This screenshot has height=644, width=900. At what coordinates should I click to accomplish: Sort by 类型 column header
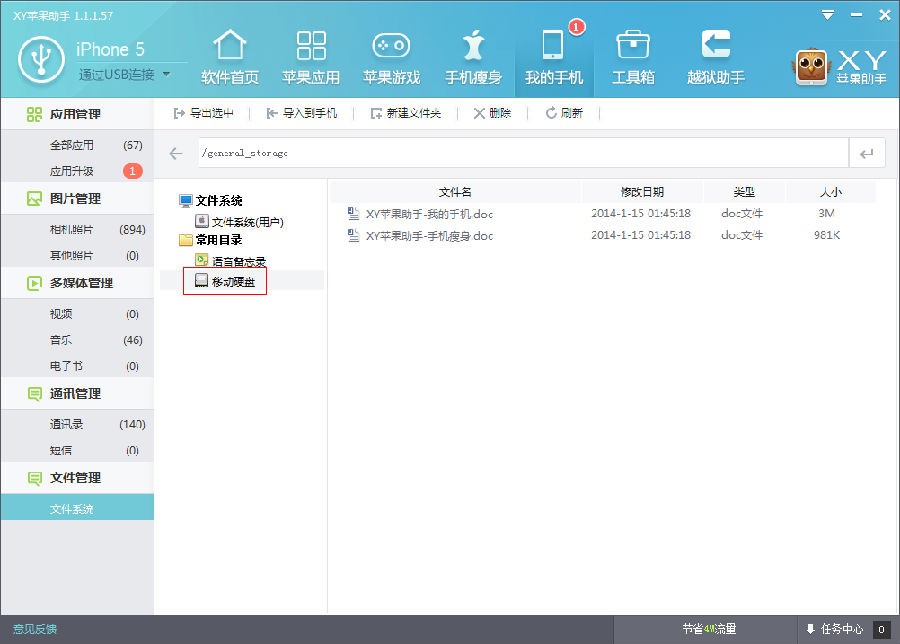click(x=744, y=192)
